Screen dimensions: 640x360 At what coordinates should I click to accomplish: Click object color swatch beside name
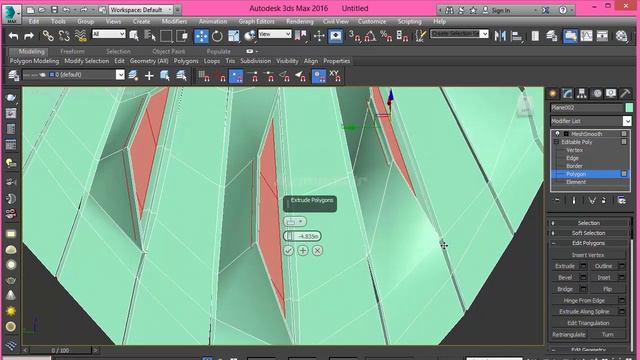click(x=629, y=108)
